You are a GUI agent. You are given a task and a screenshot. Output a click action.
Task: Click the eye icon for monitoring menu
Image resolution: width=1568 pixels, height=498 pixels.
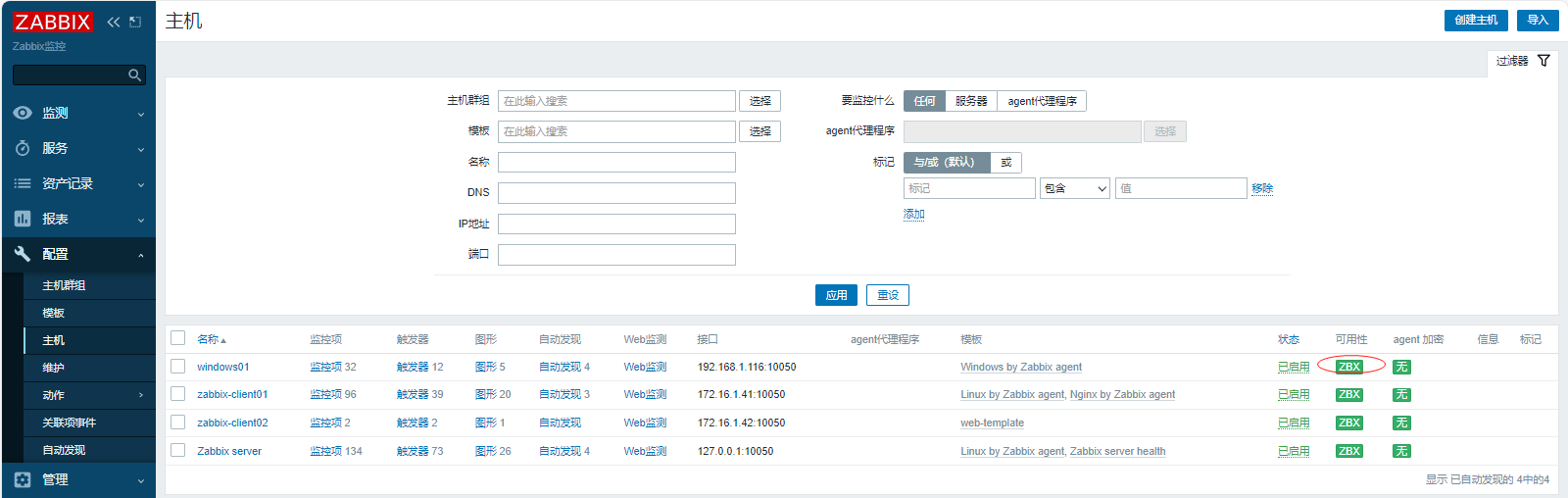(x=23, y=113)
